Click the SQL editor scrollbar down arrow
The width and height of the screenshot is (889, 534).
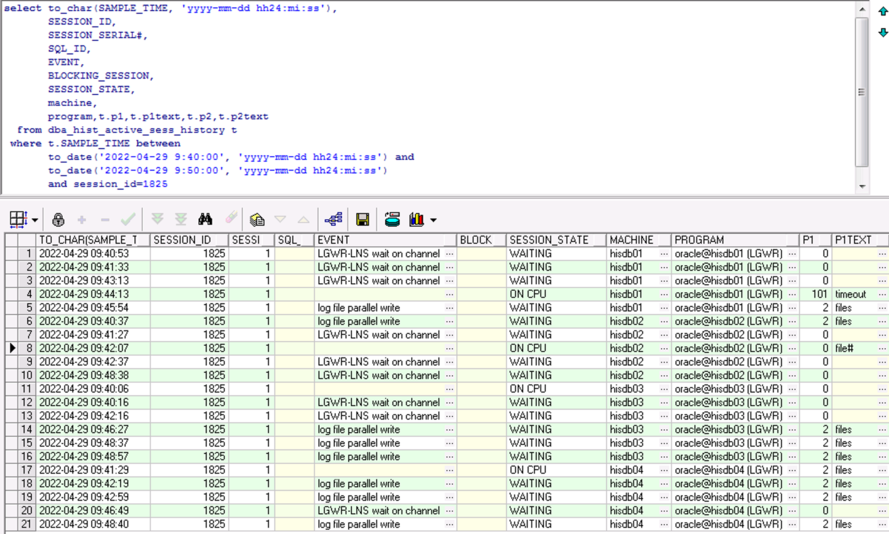pyautogui.click(x=862, y=186)
